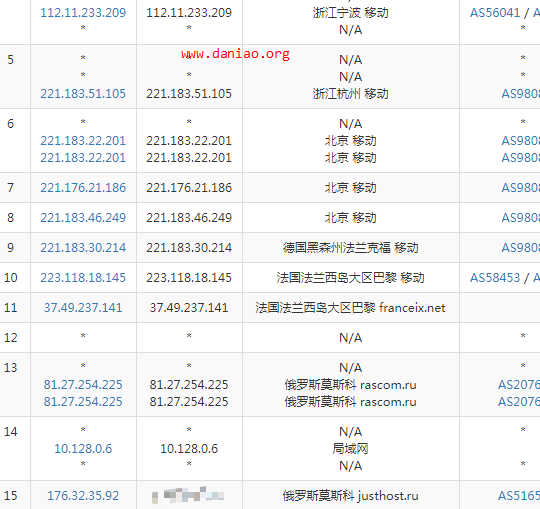Click the 221.176.21.186 link in hop 7
This screenshot has height=509, width=540.
83,188
